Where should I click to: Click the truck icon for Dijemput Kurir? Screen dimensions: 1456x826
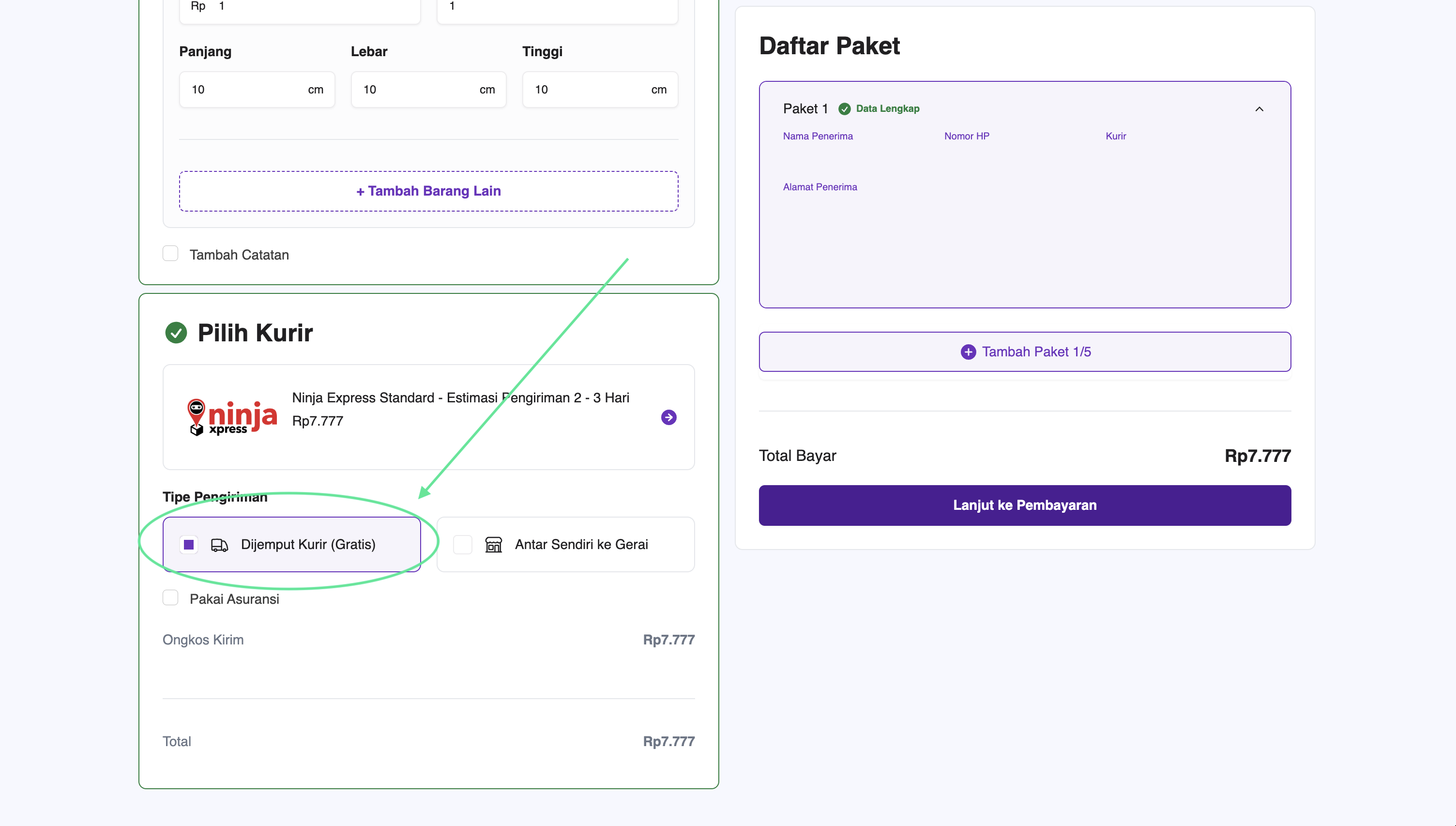(219, 545)
